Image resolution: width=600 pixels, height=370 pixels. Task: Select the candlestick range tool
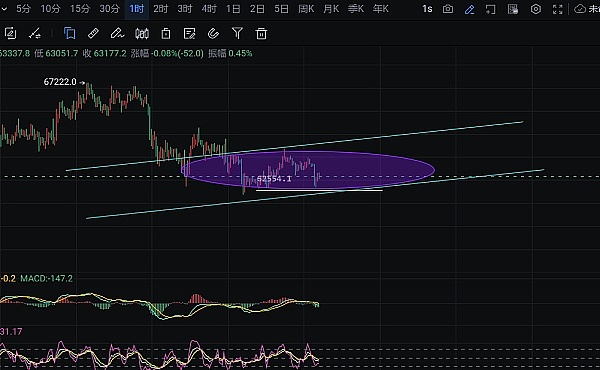142,34
